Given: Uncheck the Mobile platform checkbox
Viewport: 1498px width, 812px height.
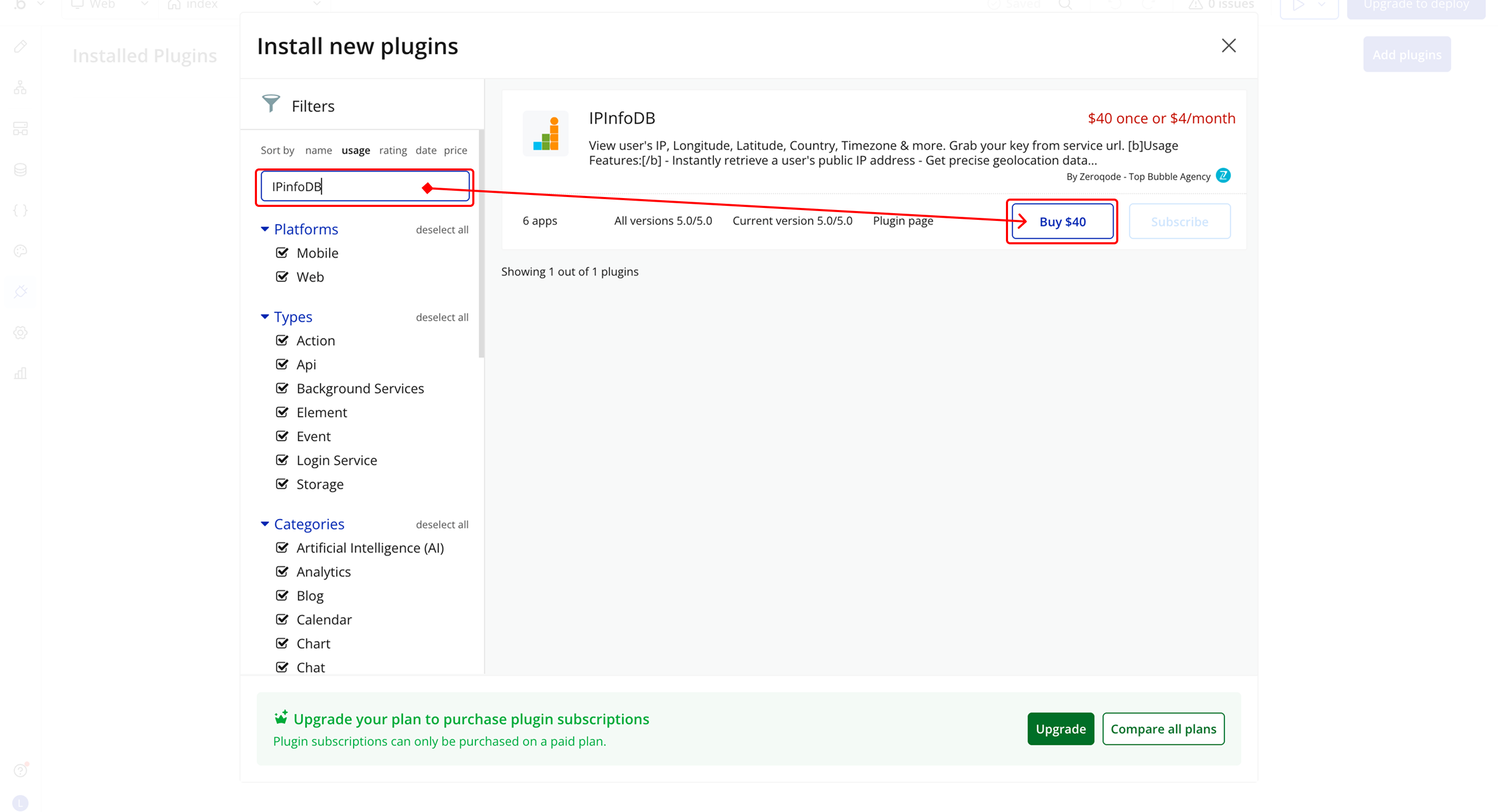Looking at the screenshot, I should point(282,253).
